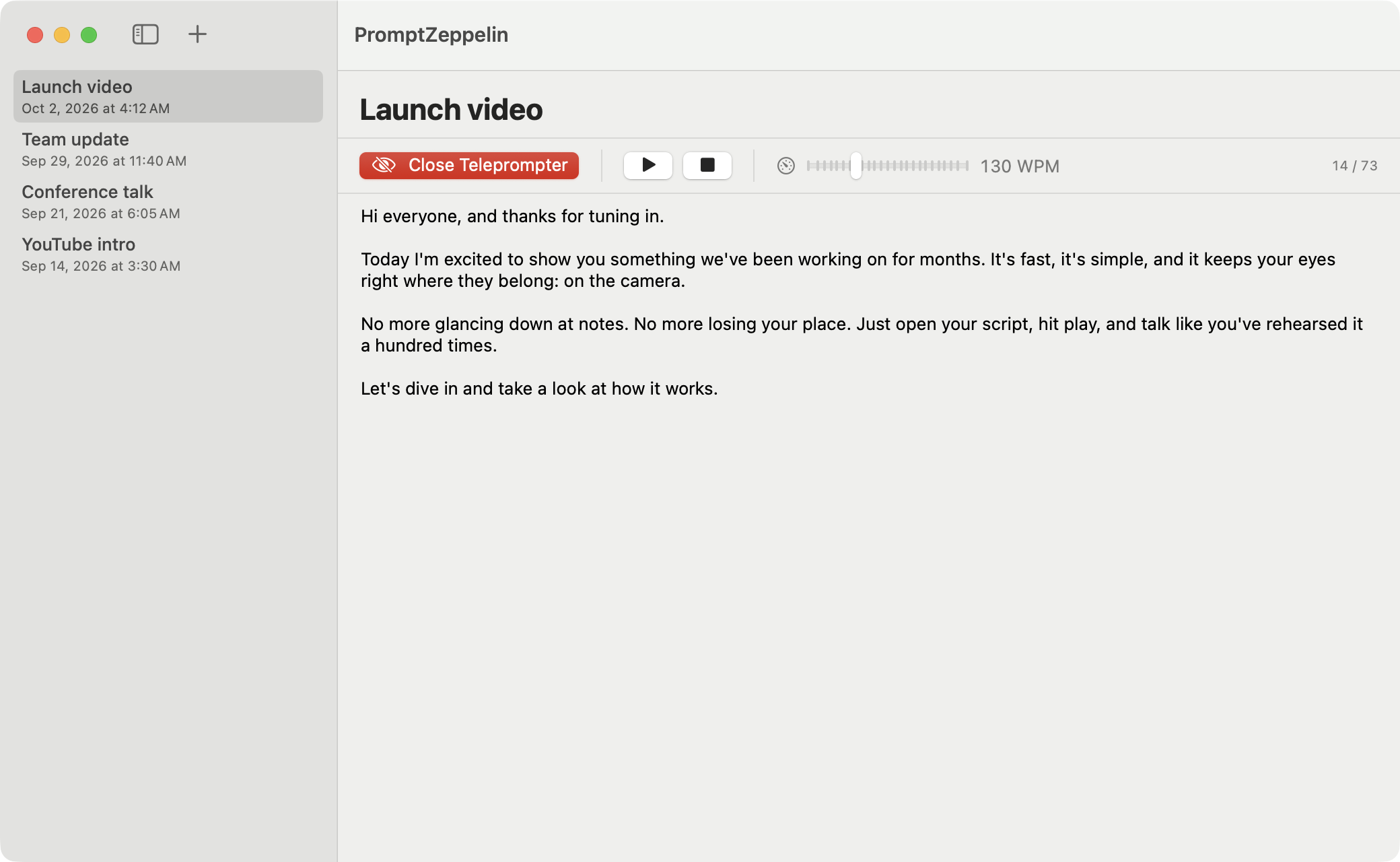Click the red close window button
This screenshot has height=862, width=1400.
(x=35, y=35)
